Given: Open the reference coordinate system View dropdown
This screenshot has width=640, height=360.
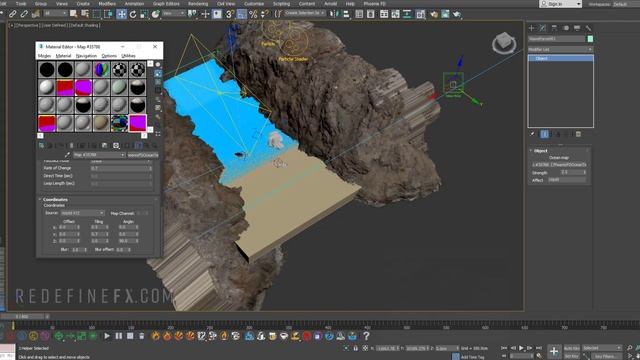Looking at the screenshot, I should [x=173, y=14].
